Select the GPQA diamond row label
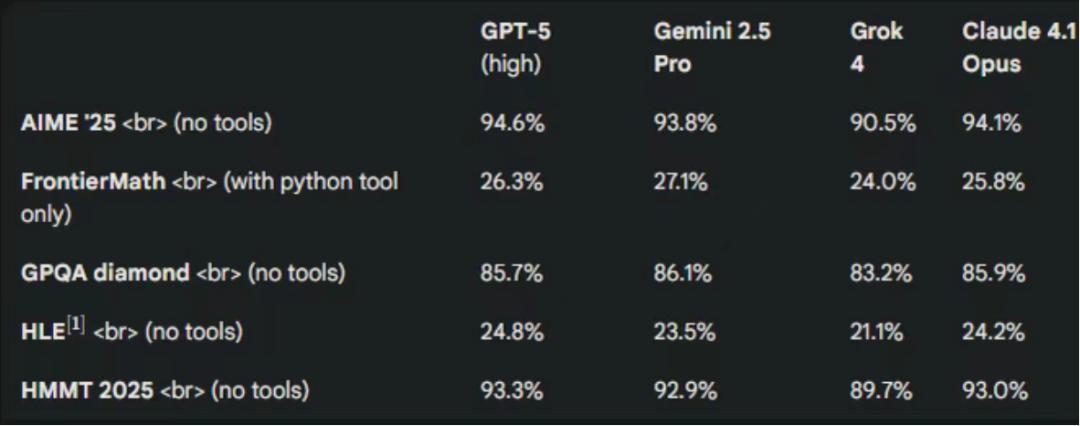Image resolution: width=1080 pixels, height=426 pixels. pos(105,272)
